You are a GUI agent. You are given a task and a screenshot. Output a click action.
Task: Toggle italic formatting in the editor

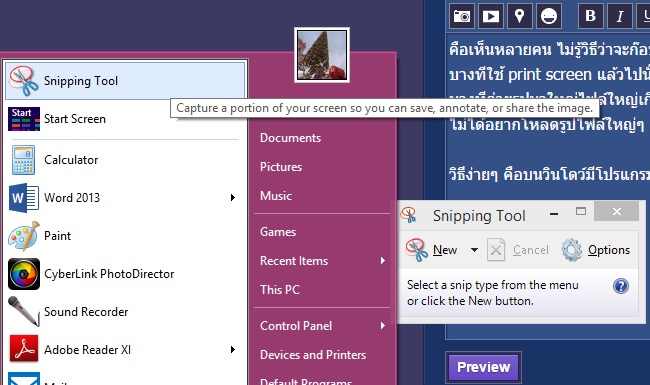(x=620, y=16)
